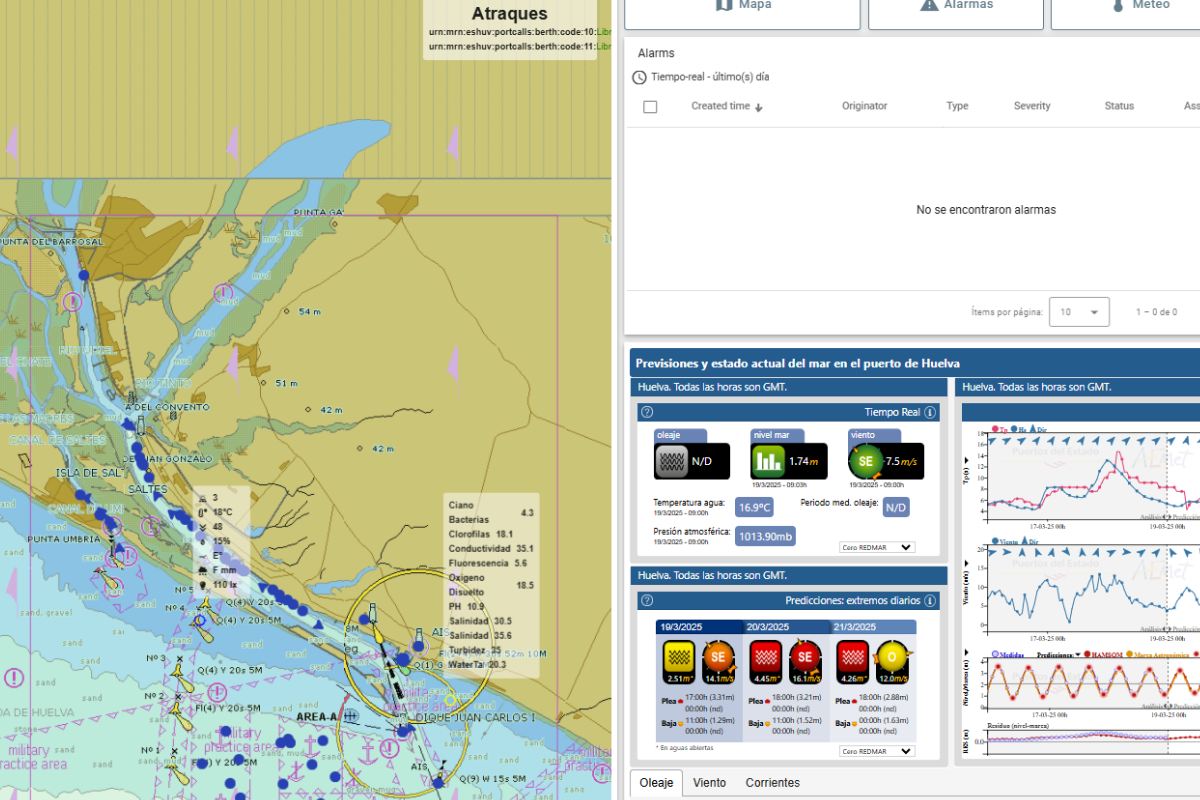Click the Severity column header
This screenshot has height=800, width=1200.
click(x=1032, y=106)
